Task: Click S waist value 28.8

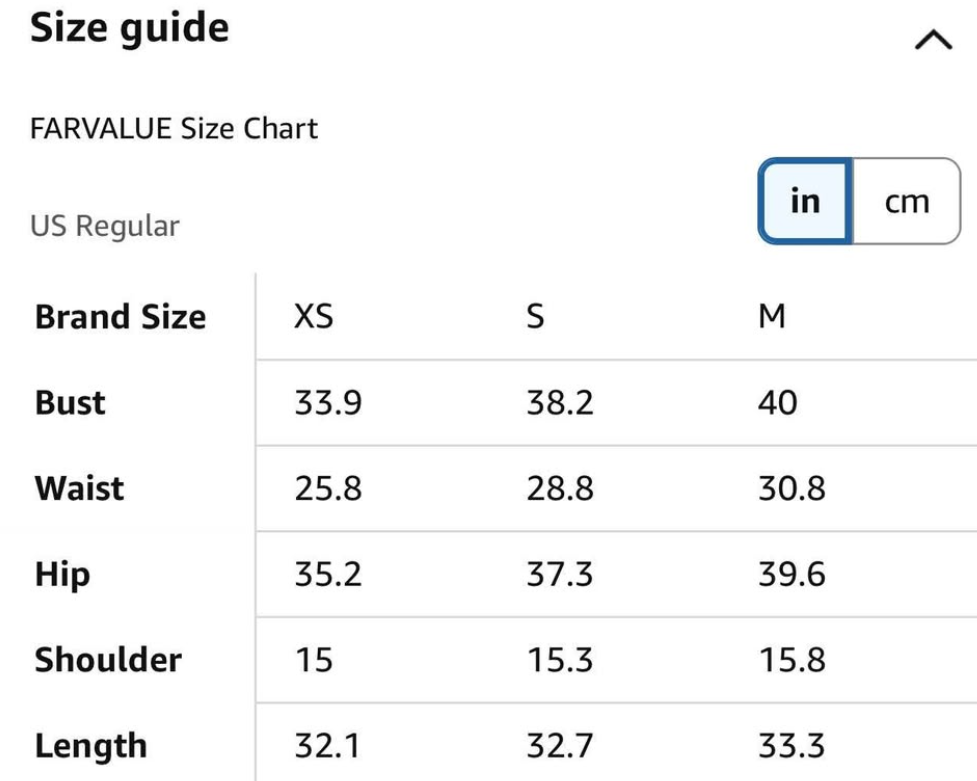Action: pos(560,489)
